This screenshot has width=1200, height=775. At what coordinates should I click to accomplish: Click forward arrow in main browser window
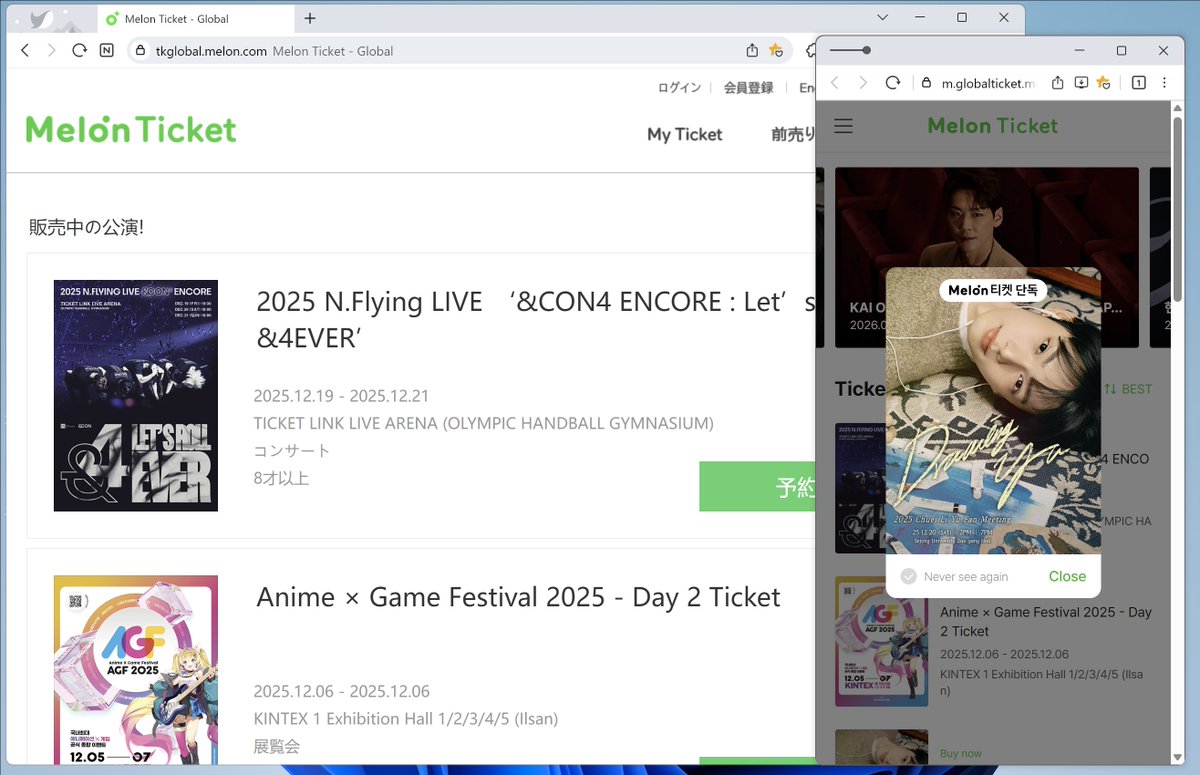[x=52, y=50]
